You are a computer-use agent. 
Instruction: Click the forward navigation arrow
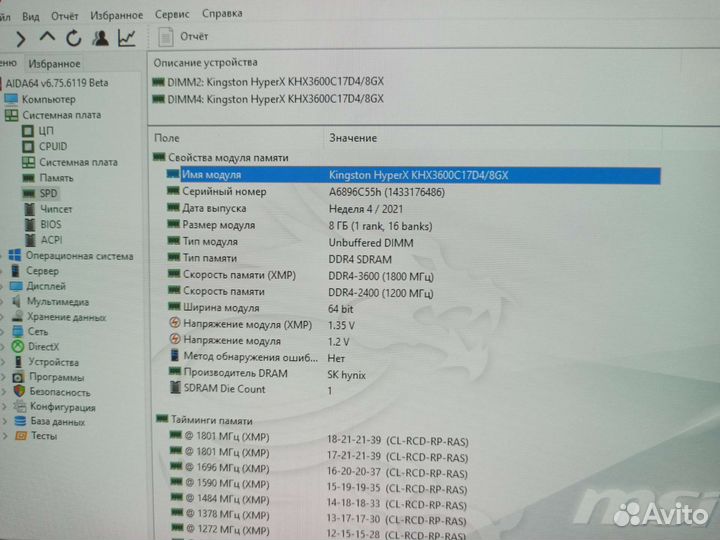tap(20, 39)
